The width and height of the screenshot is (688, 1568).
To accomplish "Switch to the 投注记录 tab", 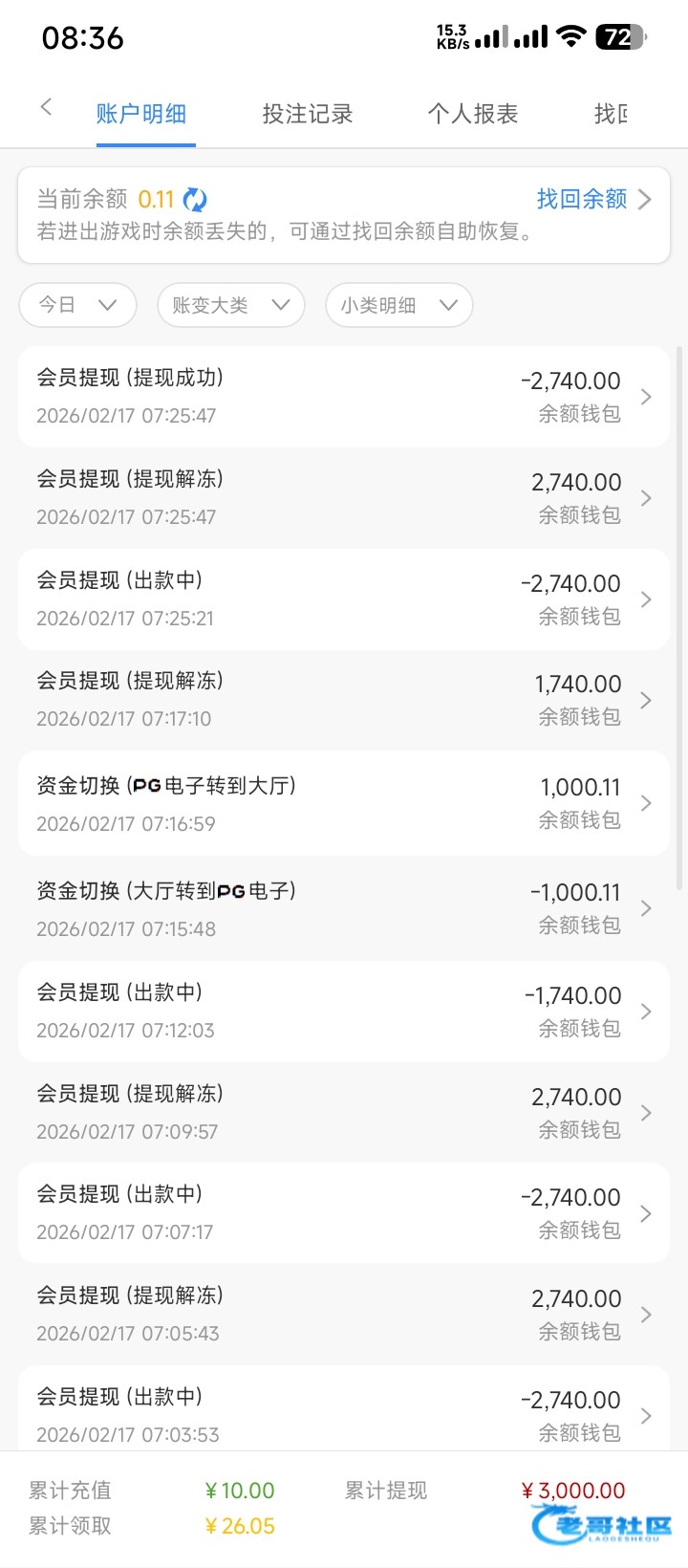I will pos(308,115).
